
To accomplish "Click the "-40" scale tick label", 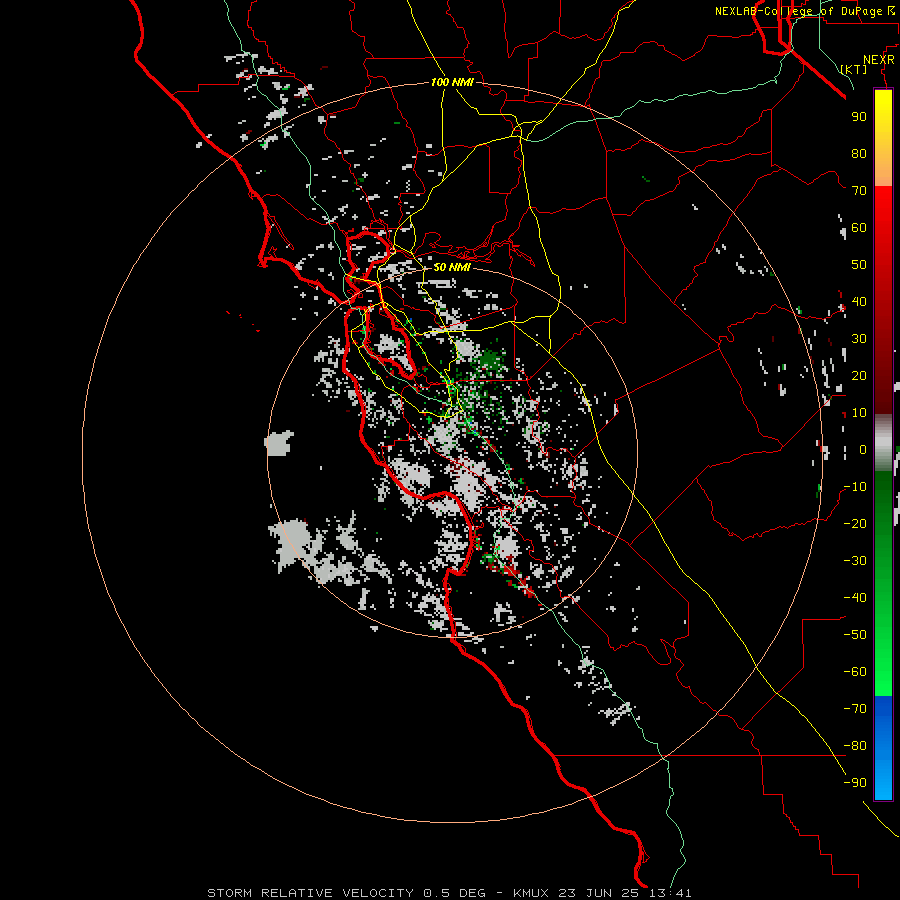I will coord(855,598).
